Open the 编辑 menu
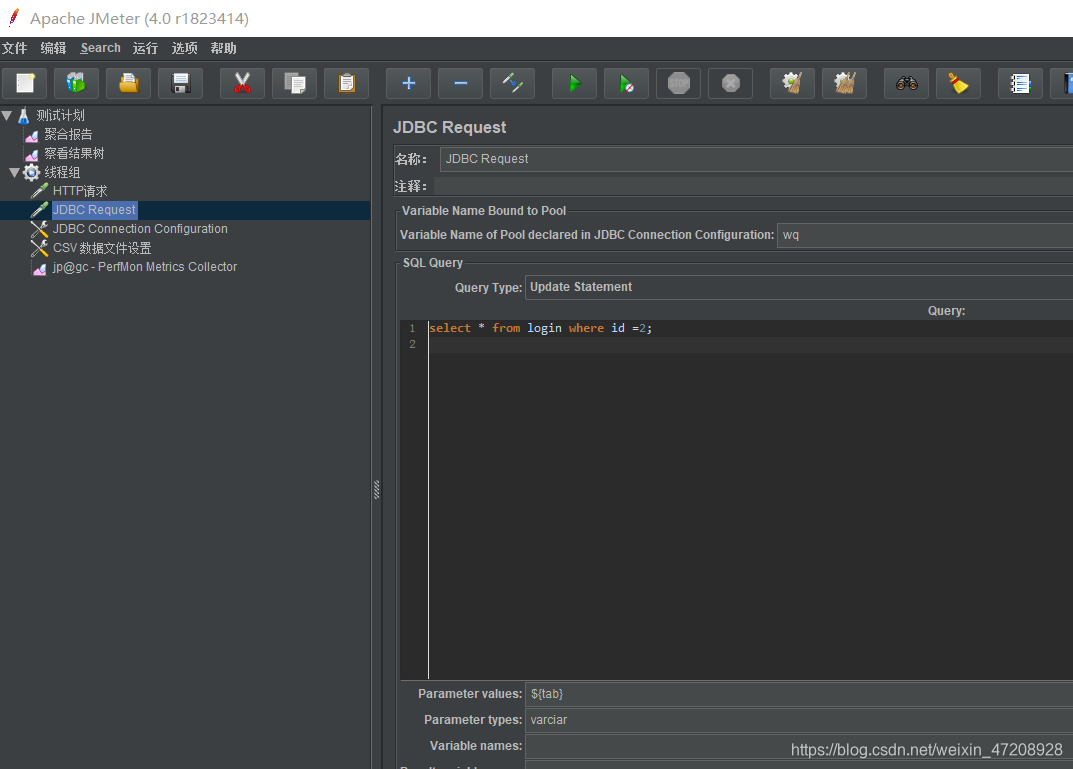The height and width of the screenshot is (769, 1073). pyautogui.click(x=53, y=48)
